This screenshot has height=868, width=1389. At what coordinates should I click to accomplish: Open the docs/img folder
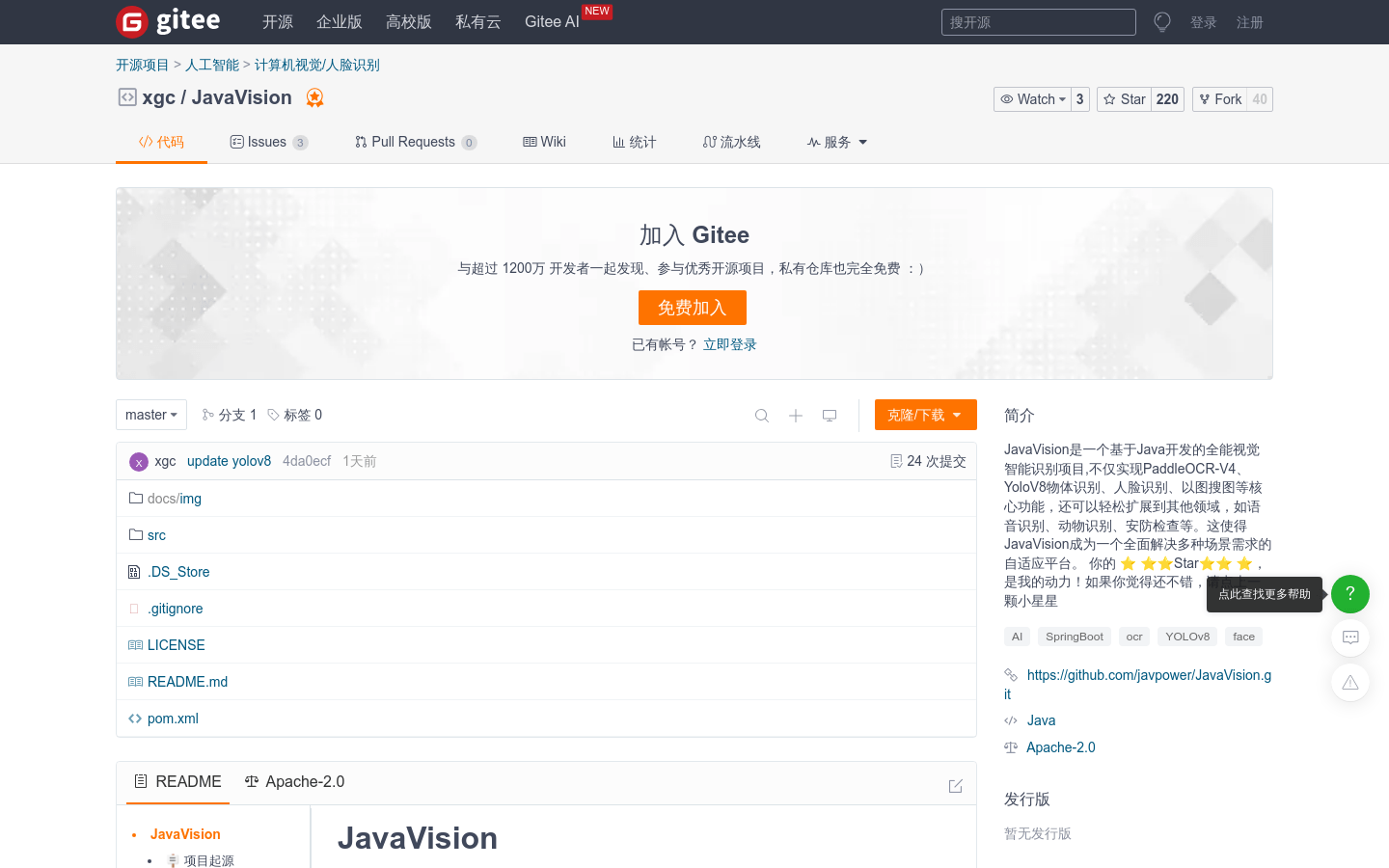click(x=175, y=499)
